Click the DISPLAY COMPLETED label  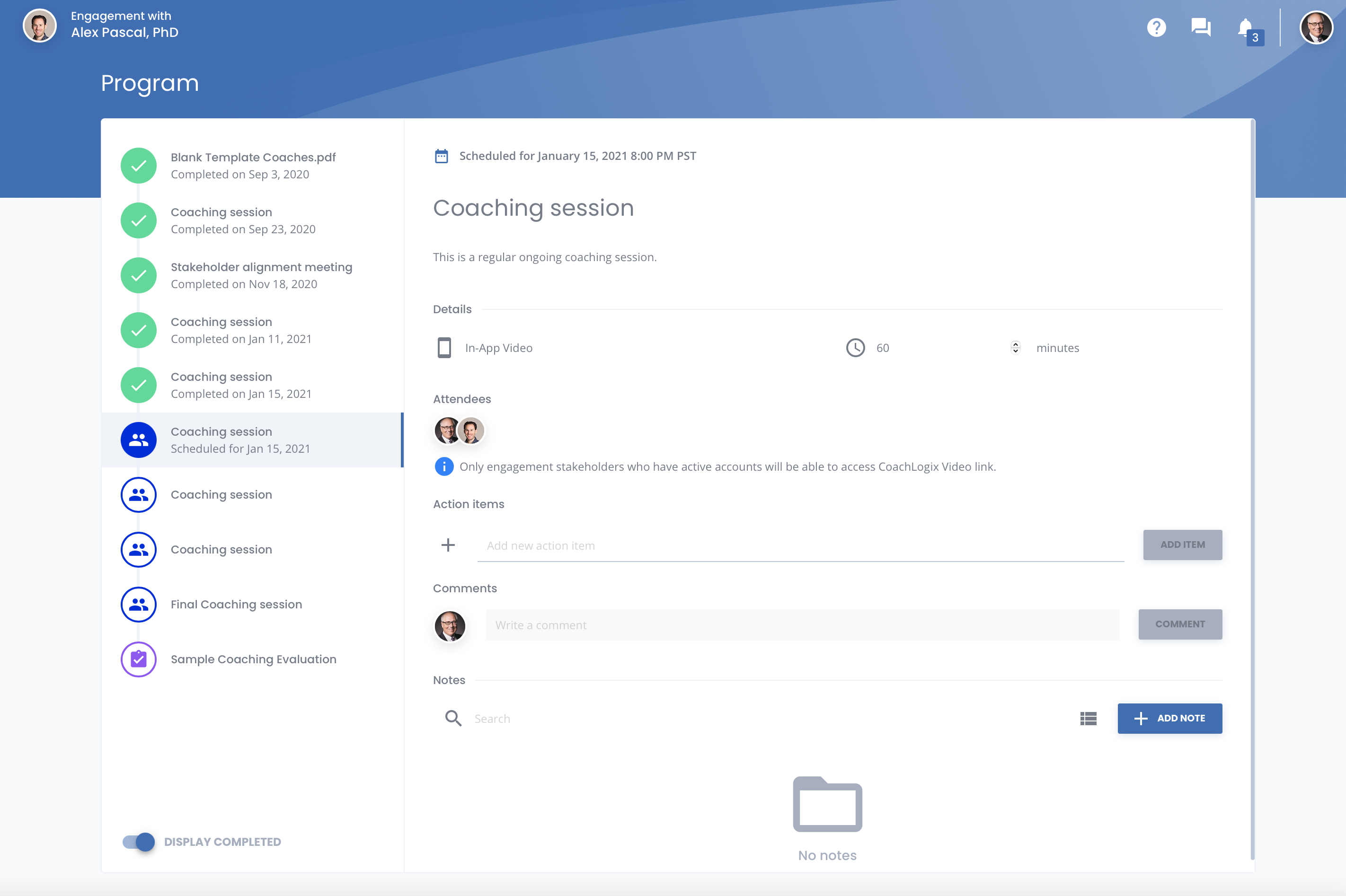point(222,842)
